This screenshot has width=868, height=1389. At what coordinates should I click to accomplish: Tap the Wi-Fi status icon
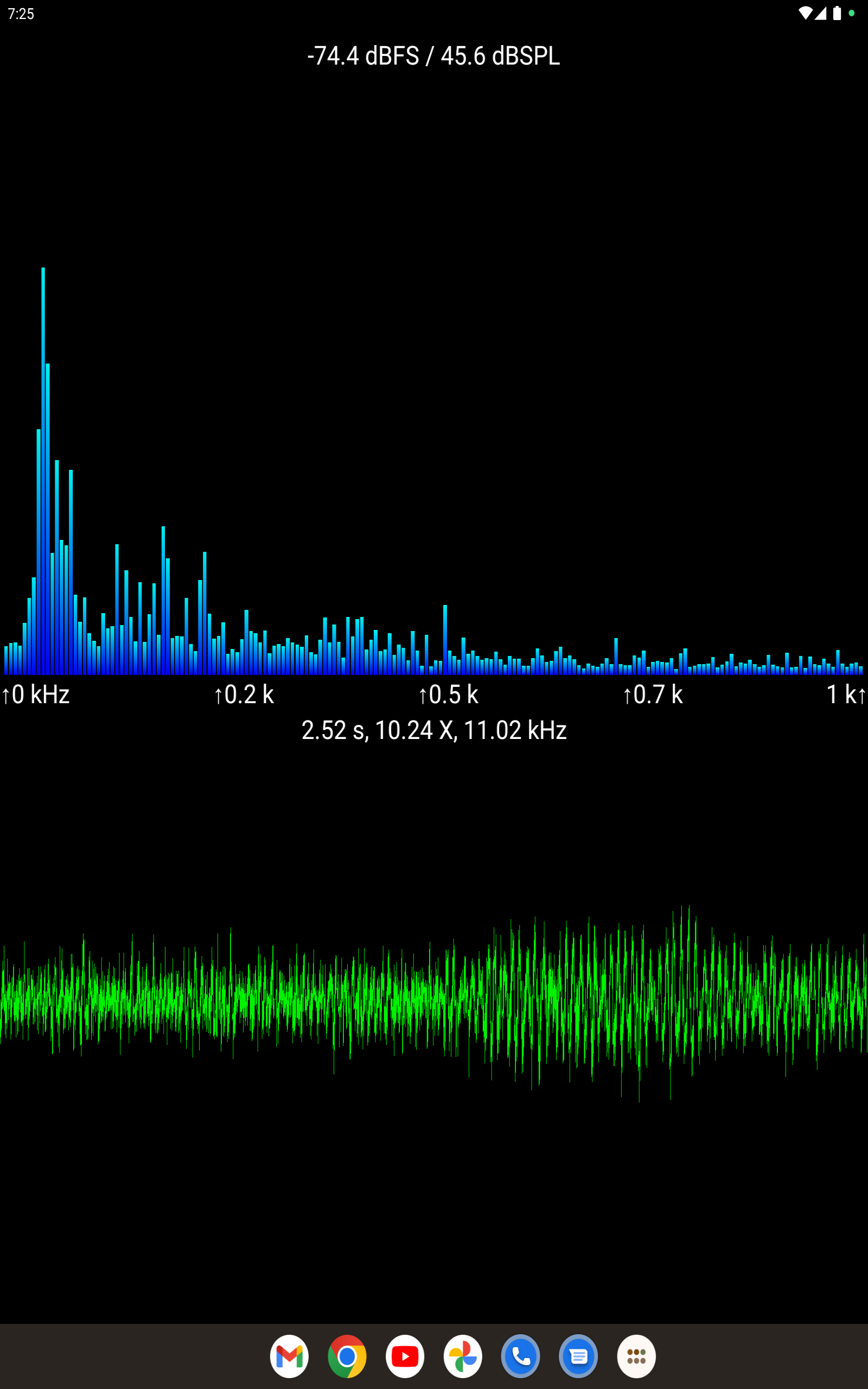[x=806, y=13]
